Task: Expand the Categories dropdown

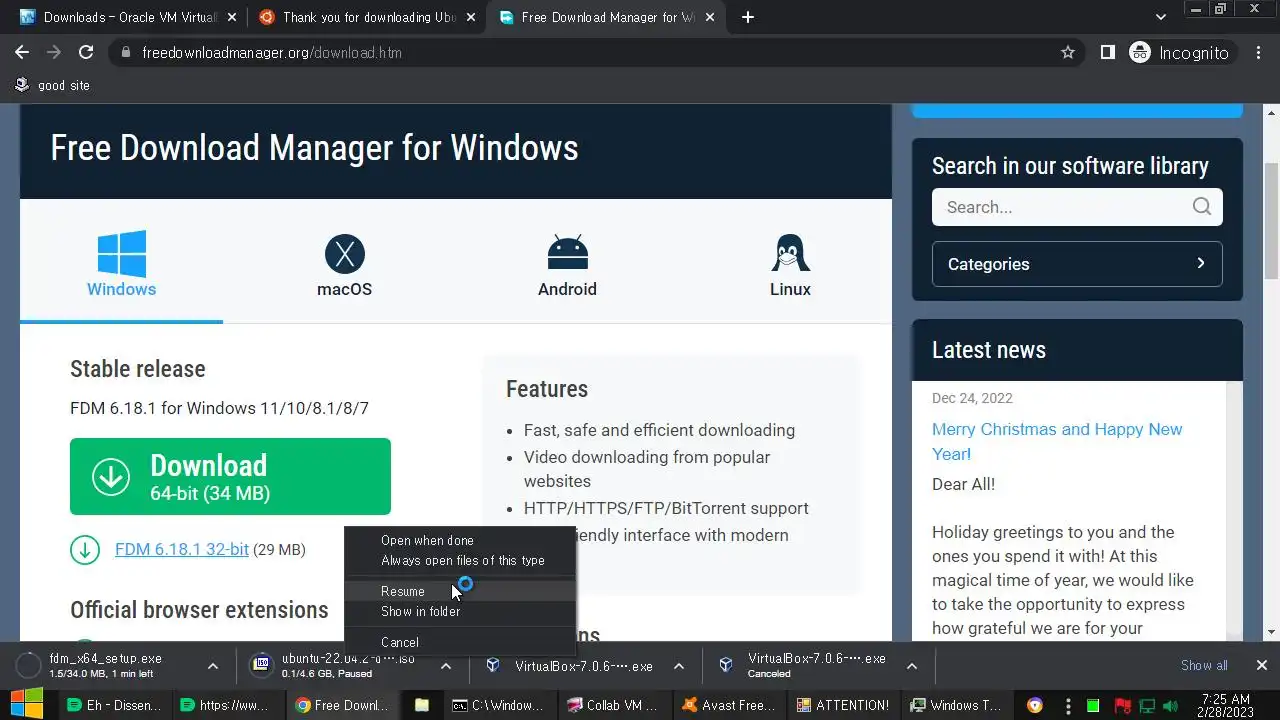Action: pos(1077,264)
